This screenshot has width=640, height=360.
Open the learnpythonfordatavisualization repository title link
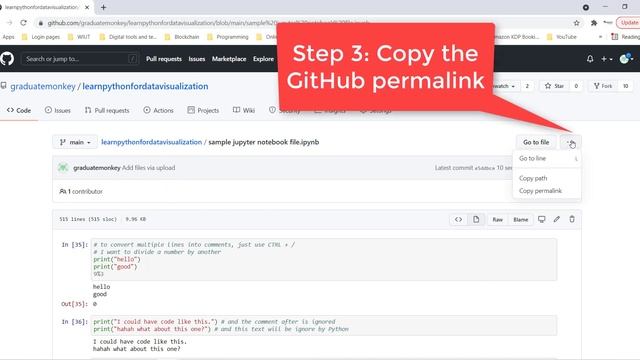(145, 86)
